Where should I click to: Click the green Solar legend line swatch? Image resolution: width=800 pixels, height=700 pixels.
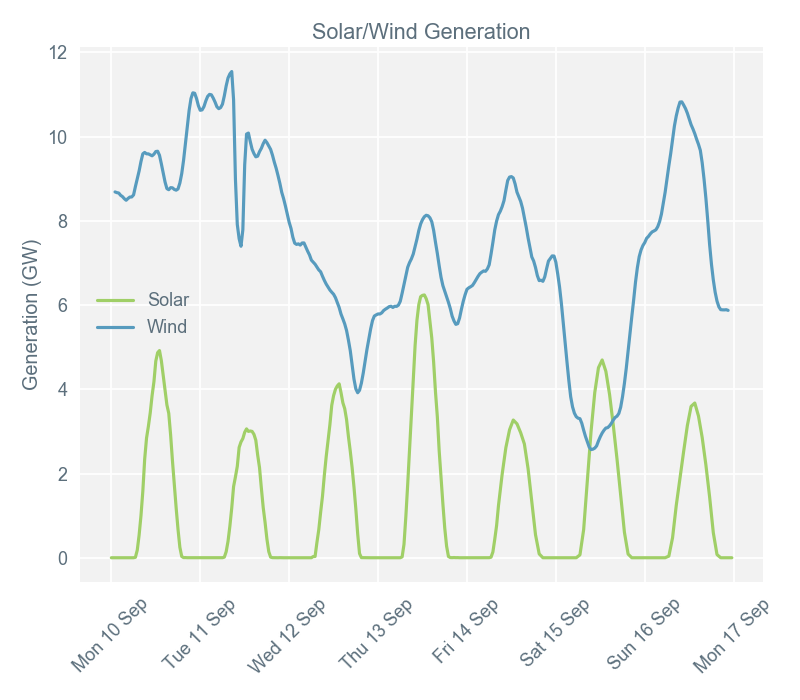point(116,300)
